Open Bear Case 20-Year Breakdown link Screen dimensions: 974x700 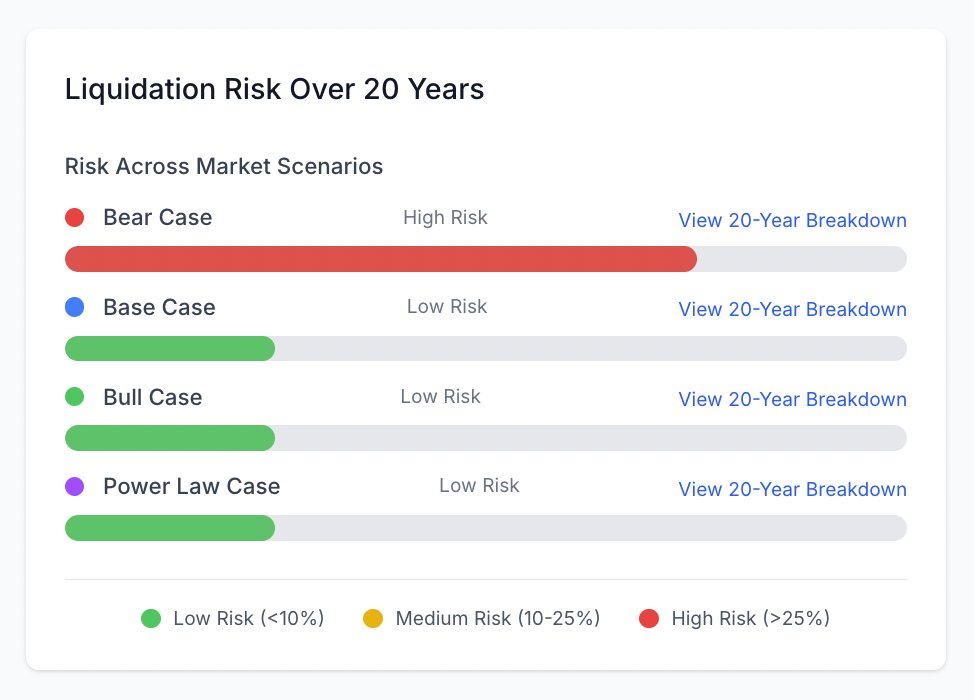[792, 220]
